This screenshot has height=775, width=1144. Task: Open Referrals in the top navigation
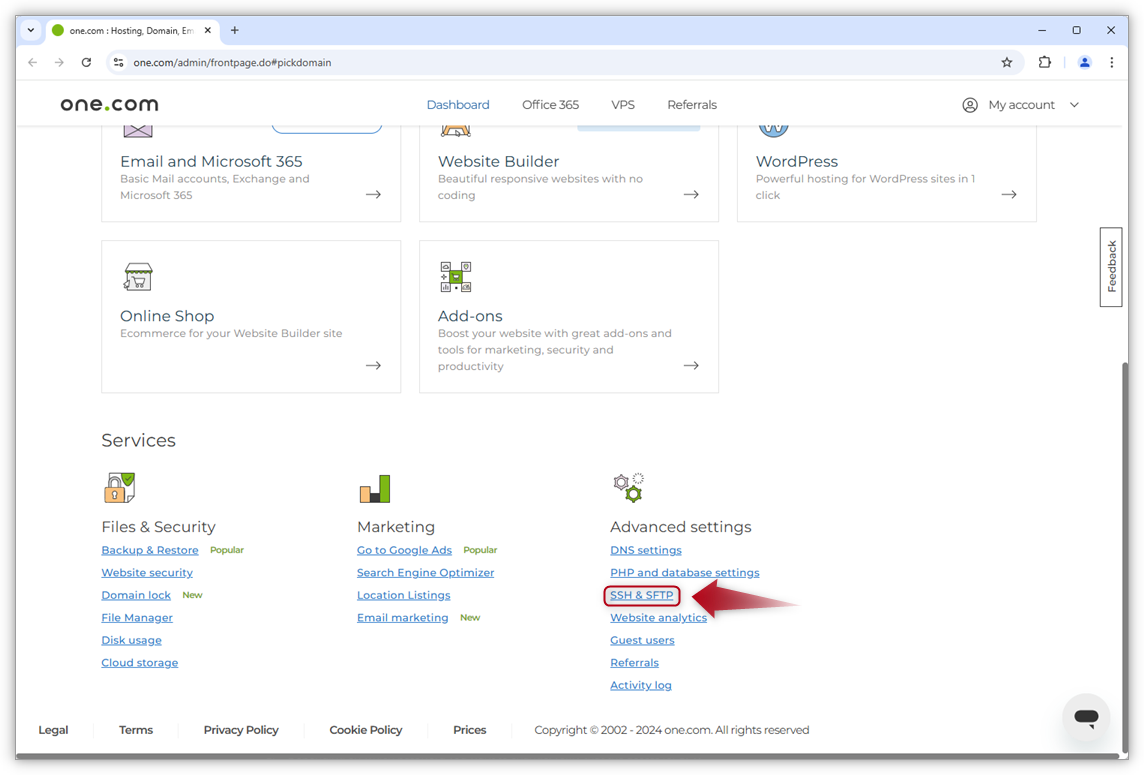(x=692, y=105)
